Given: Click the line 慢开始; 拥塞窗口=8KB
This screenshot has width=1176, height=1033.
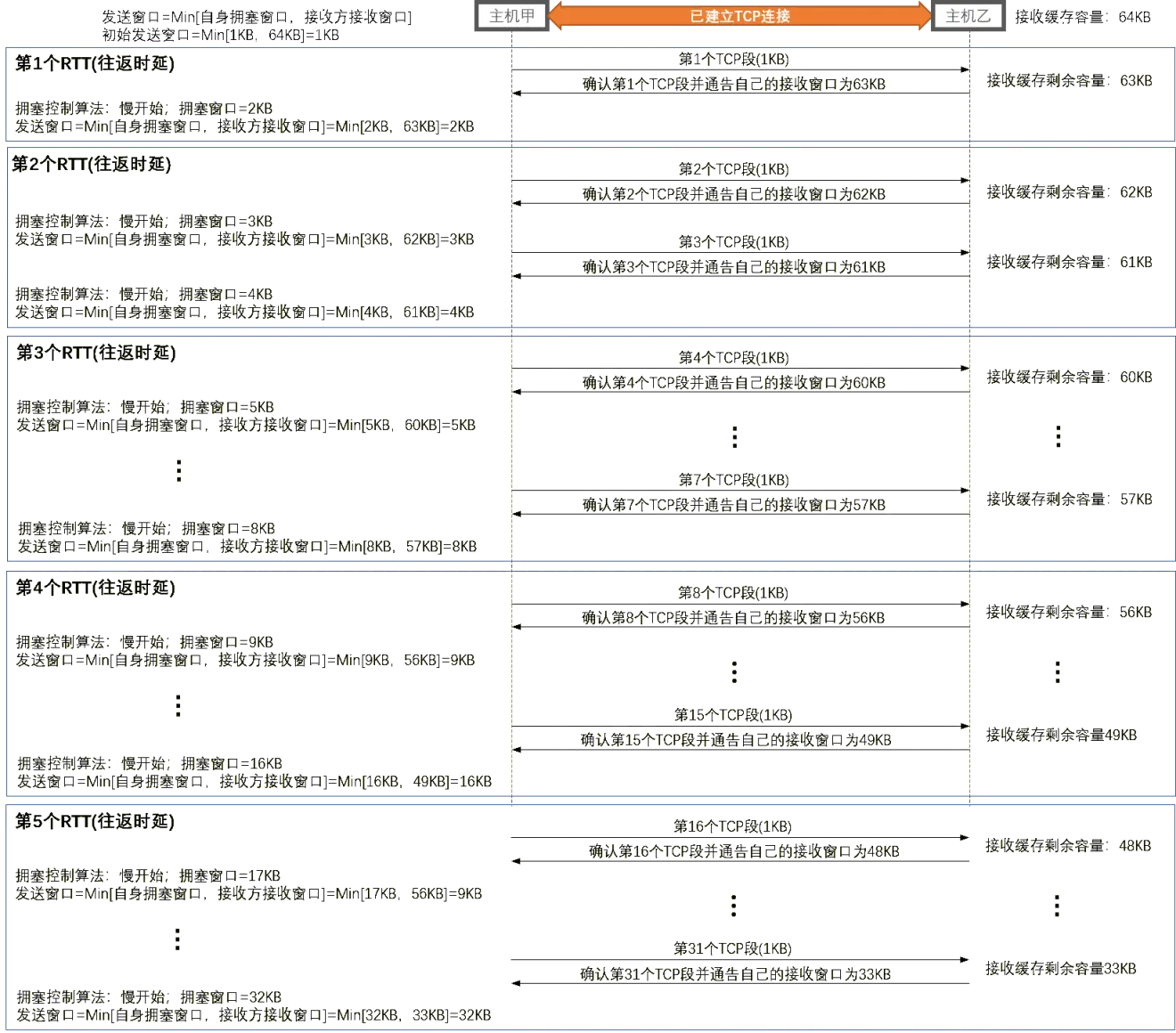Looking at the screenshot, I should [147, 529].
